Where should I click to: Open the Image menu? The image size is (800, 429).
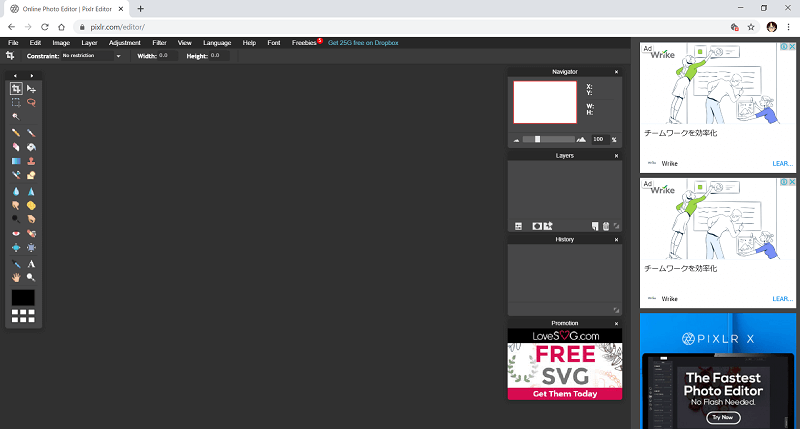(x=61, y=43)
